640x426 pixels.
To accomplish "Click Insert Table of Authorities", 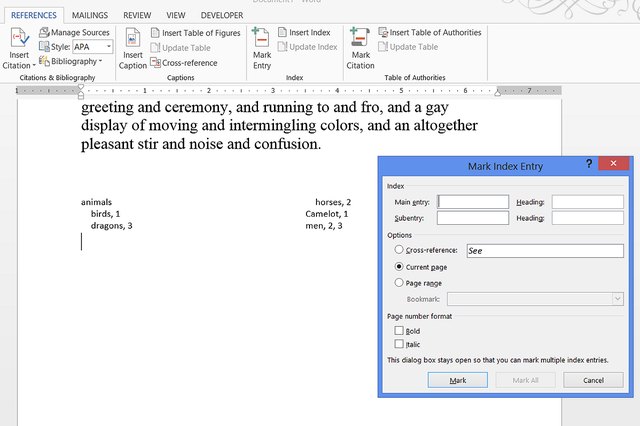I will (x=430, y=32).
